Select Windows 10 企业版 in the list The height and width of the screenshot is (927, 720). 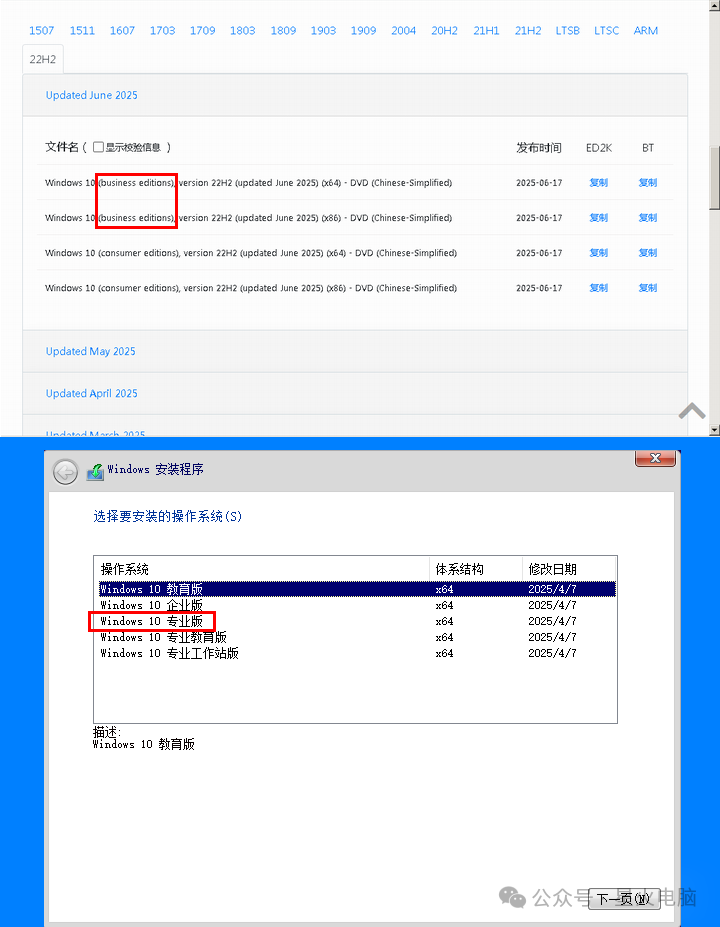[357, 605]
